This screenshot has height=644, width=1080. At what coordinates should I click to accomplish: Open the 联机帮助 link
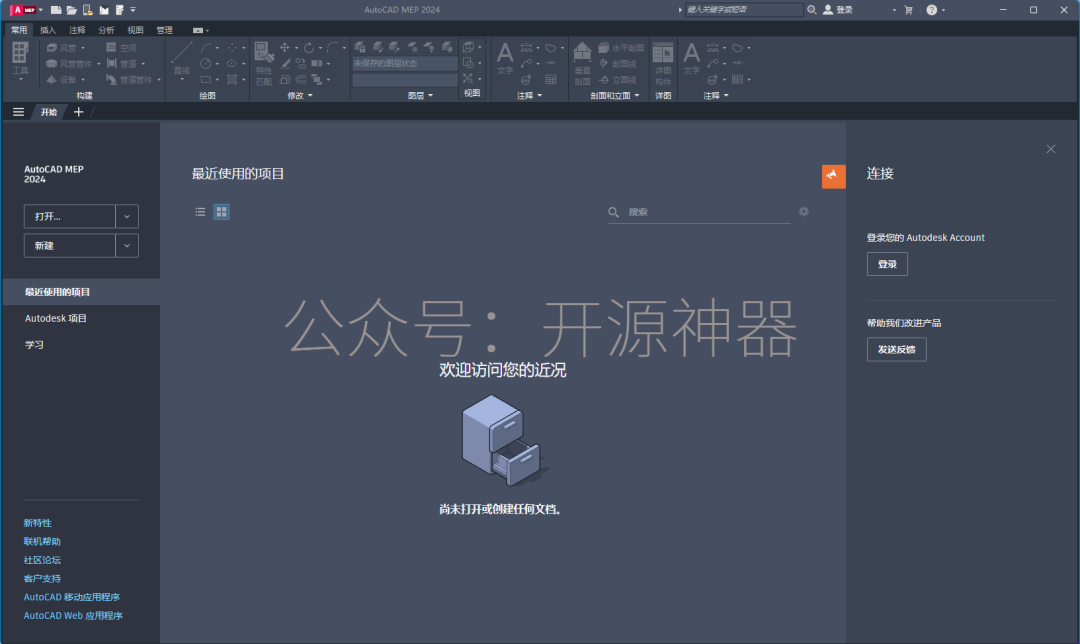tap(42, 541)
